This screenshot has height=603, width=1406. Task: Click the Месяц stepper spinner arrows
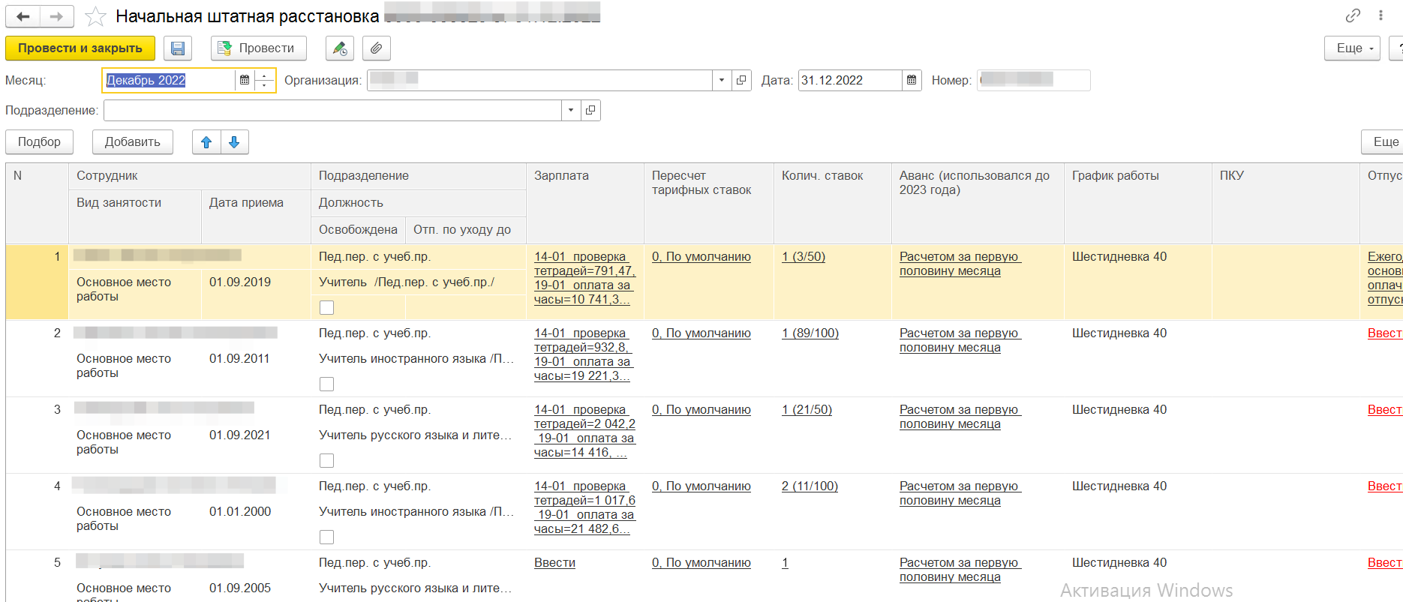pyautogui.click(x=265, y=80)
